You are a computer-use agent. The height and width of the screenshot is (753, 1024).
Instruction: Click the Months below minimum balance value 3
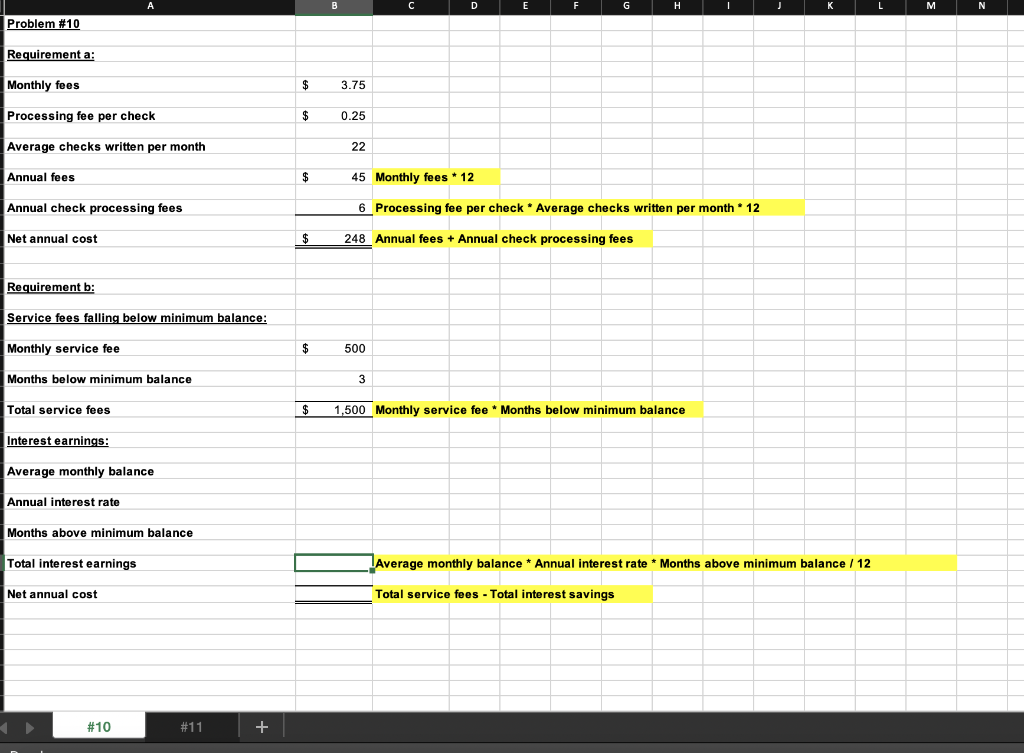(334, 379)
